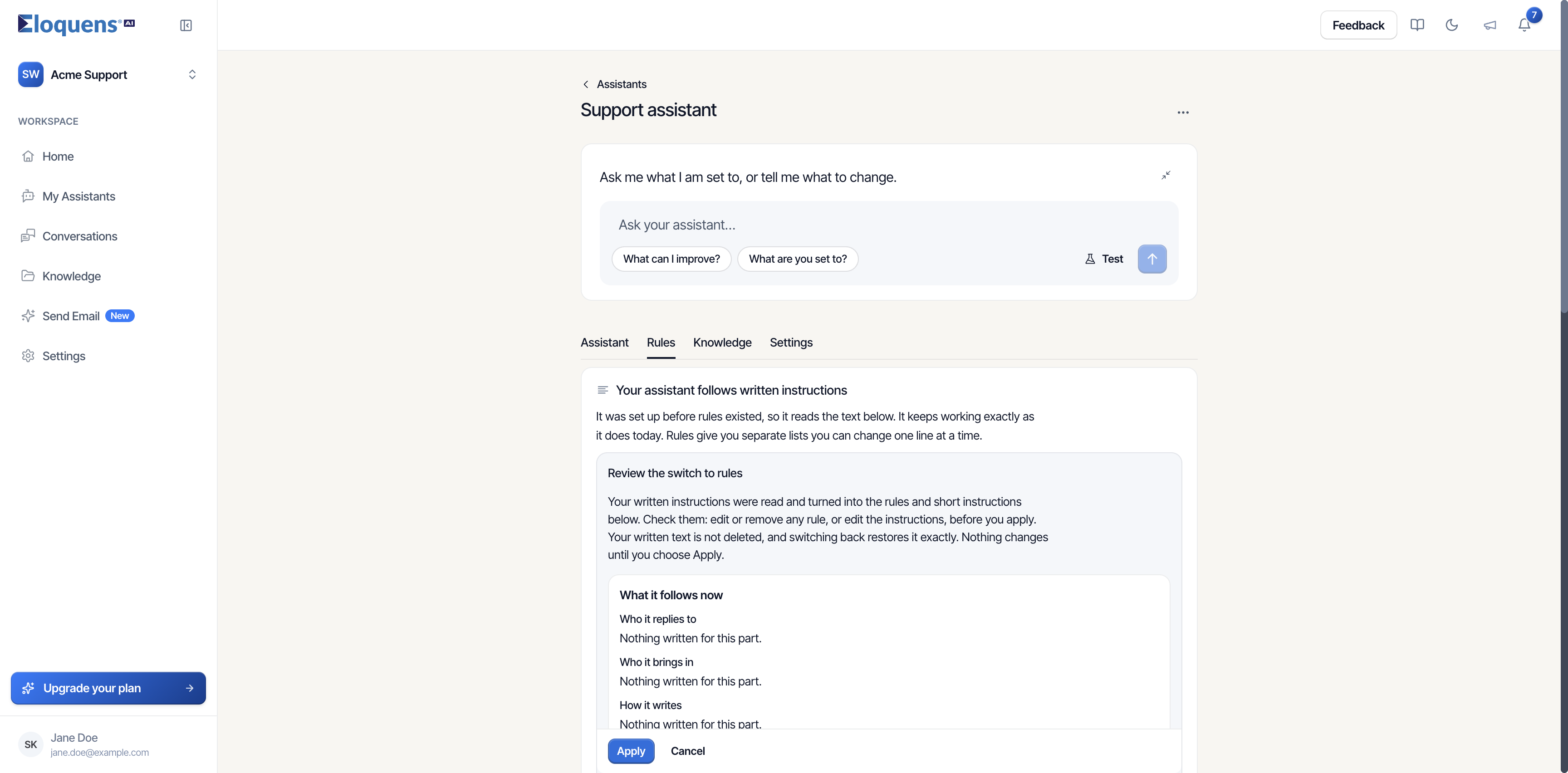
Task: Switch to dark mode via moon icon
Action: (1452, 25)
